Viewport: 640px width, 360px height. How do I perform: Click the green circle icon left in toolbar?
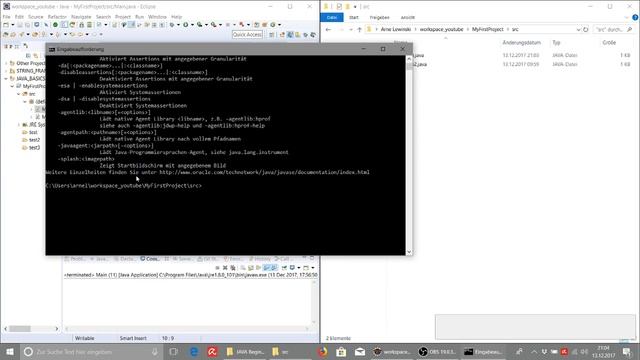55,25
